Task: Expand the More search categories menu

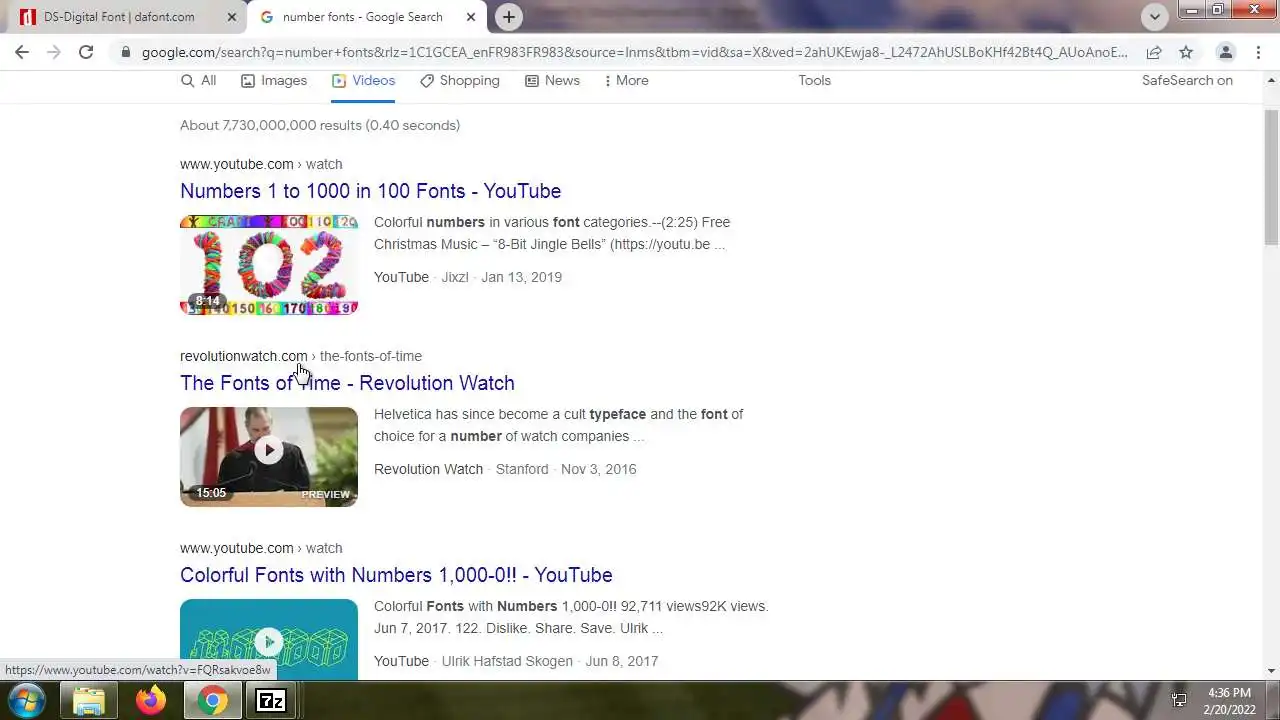Action: click(627, 80)
